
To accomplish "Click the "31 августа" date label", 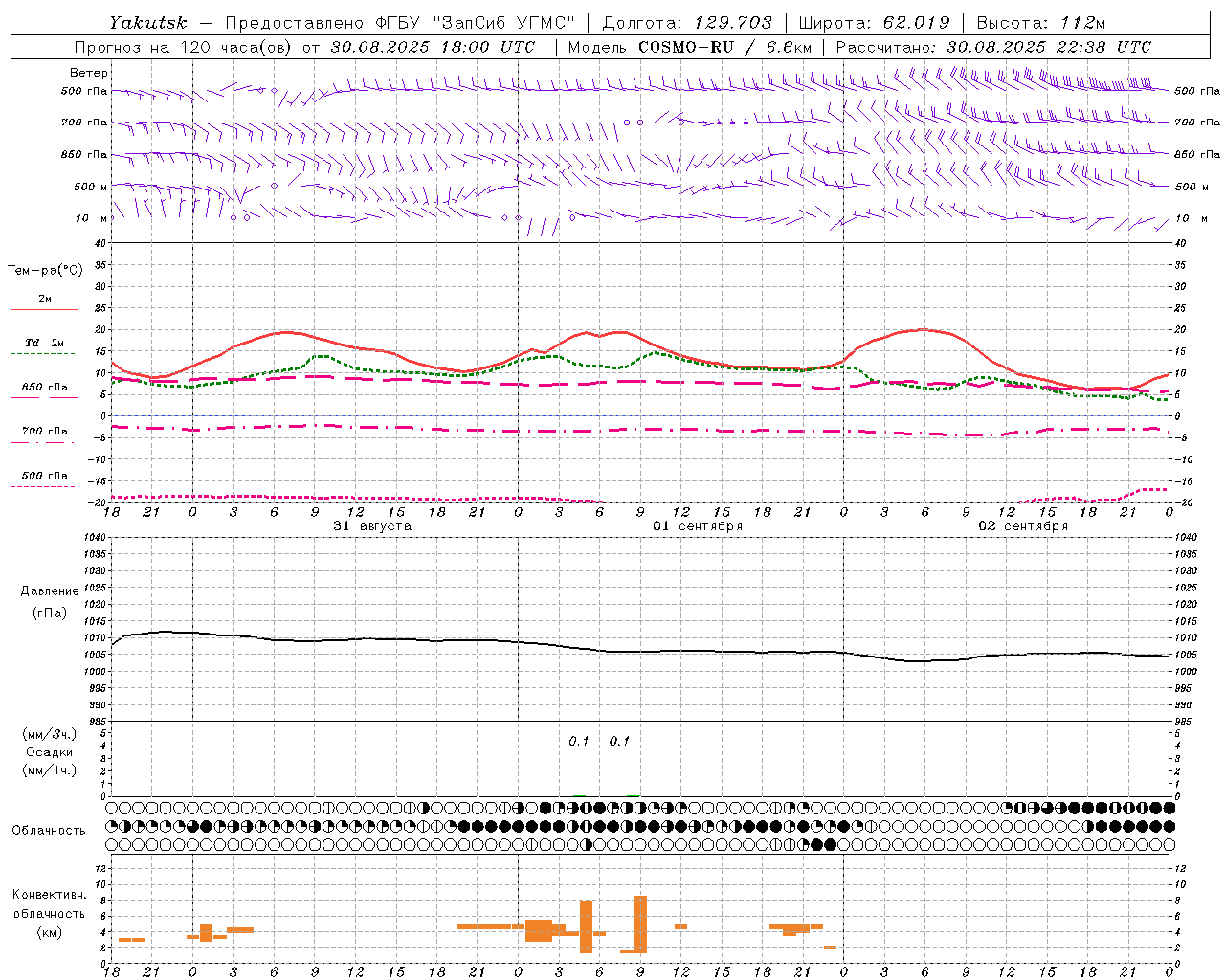I will point(372,526).
